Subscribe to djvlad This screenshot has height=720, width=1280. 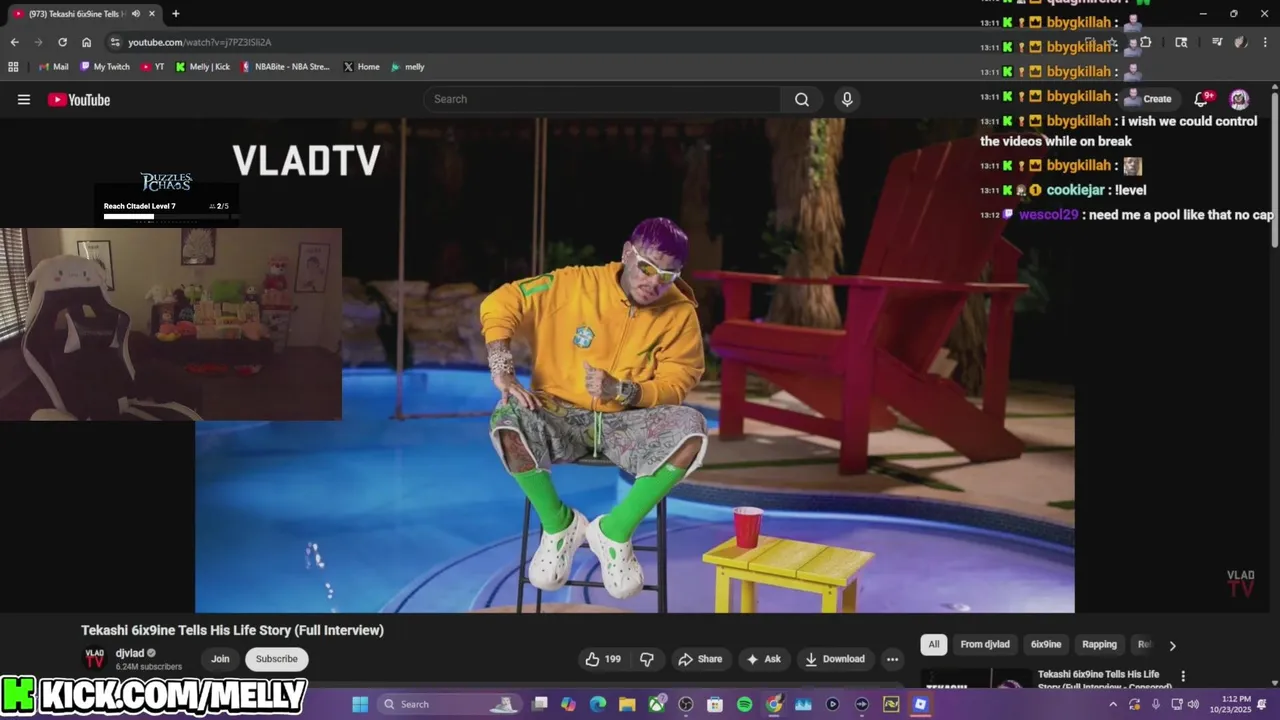(277, 659)
